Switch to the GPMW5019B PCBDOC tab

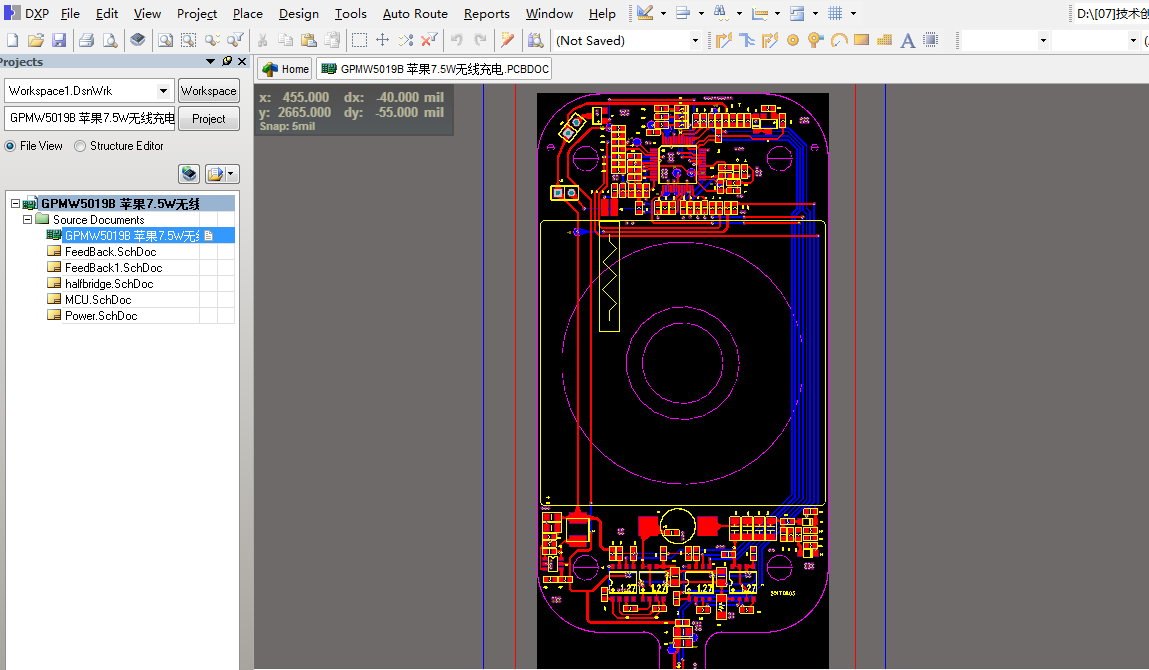(434, 69)
